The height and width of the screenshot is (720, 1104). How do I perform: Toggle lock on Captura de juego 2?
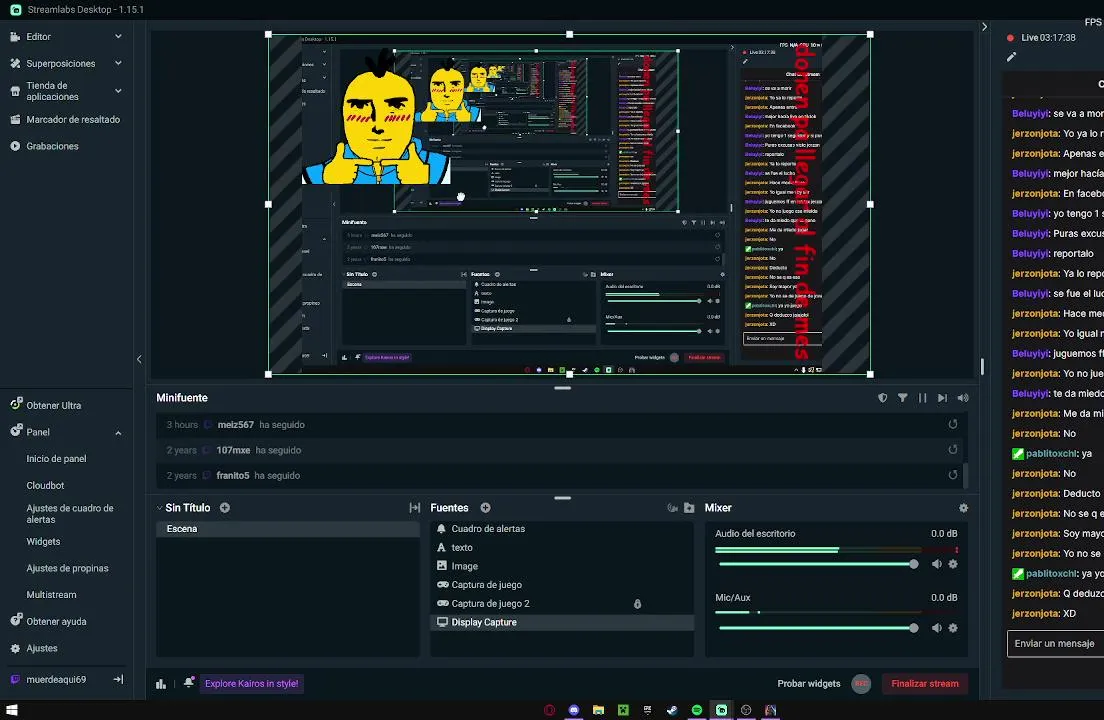[637, 604]
